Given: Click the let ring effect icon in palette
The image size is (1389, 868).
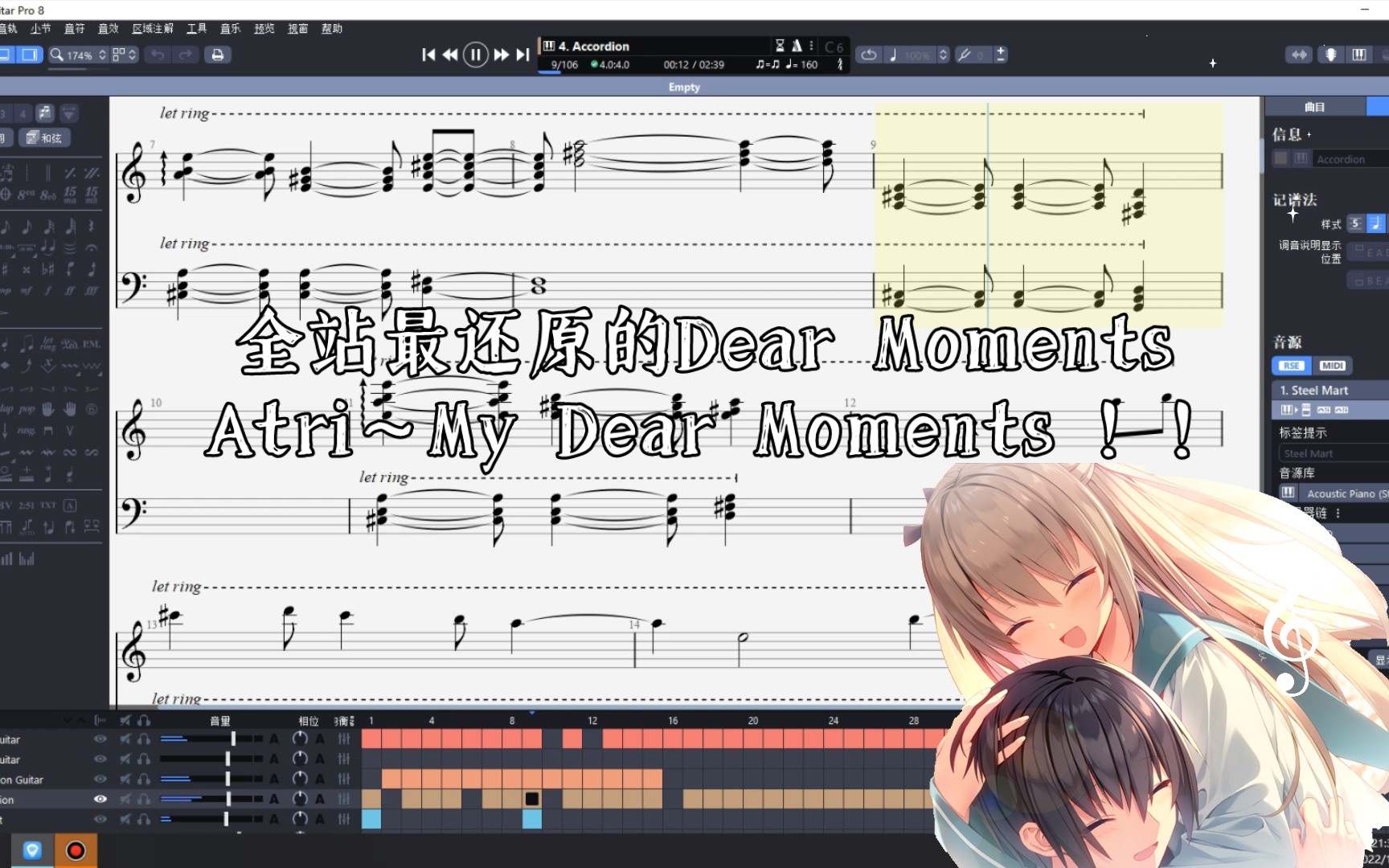Looking at the screenshot, I should click(48, 344).
